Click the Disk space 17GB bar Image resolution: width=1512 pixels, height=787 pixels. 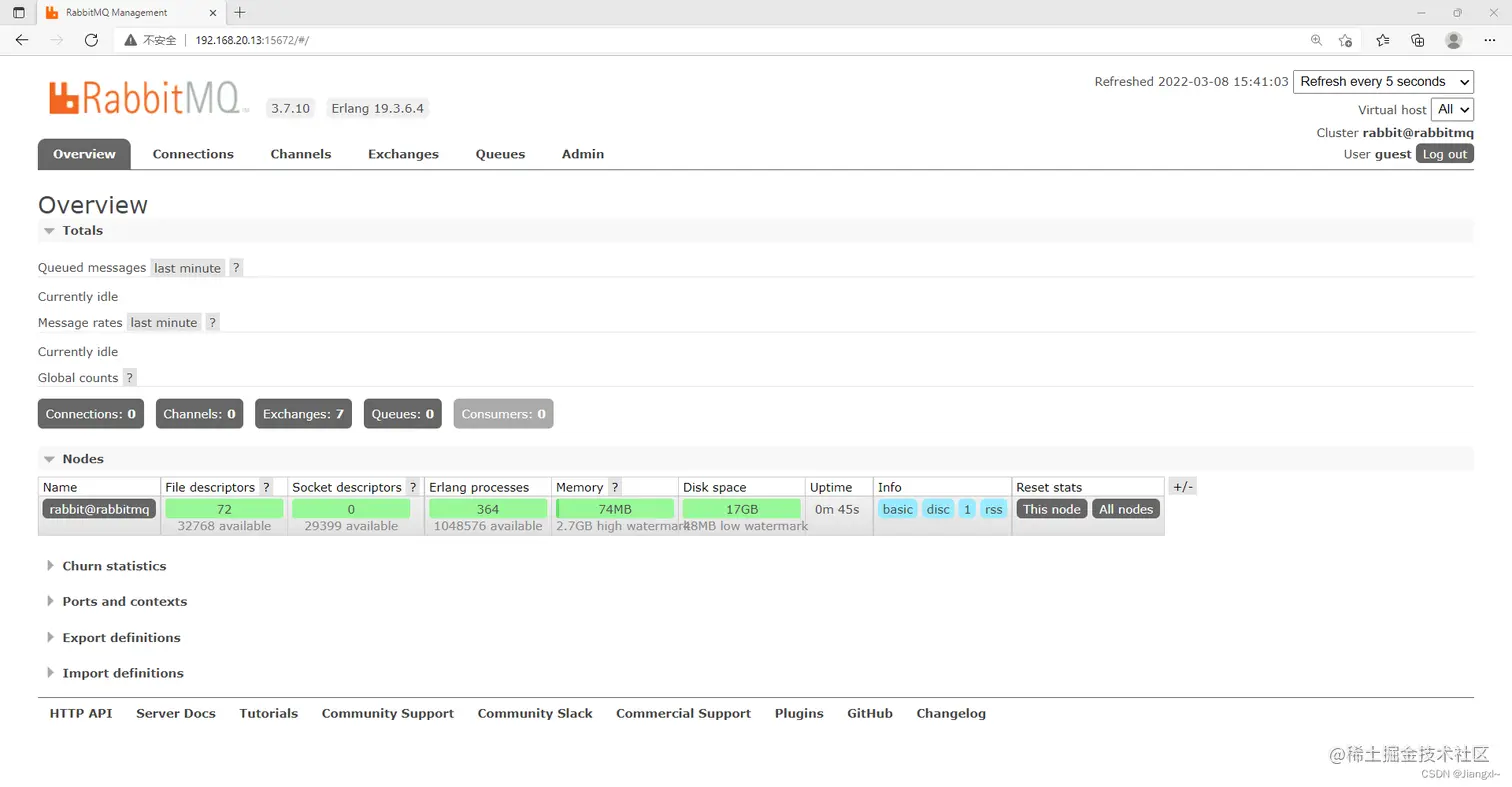click(x=742, y=509)
